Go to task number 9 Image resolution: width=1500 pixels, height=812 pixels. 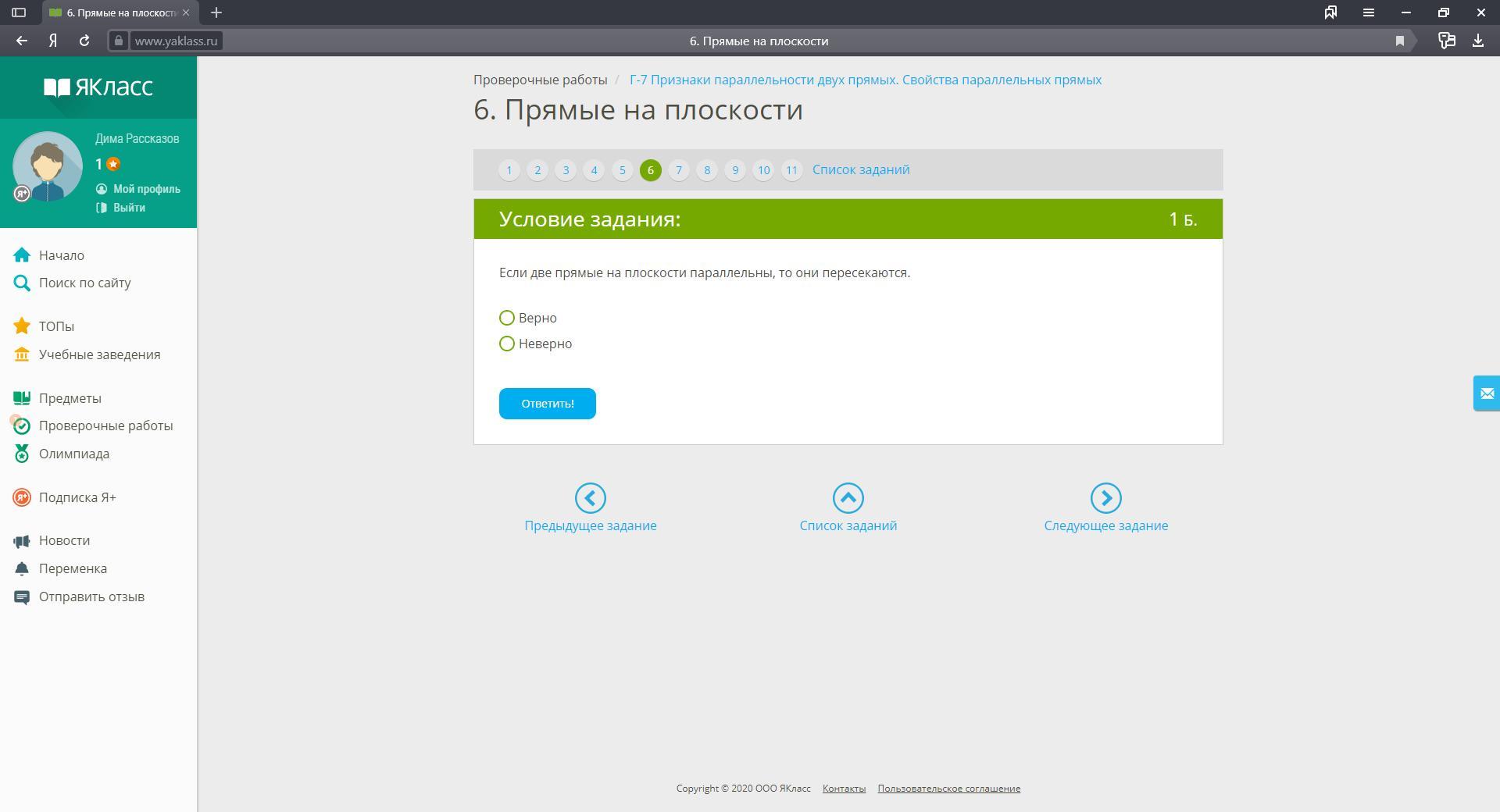pos(735,170)
